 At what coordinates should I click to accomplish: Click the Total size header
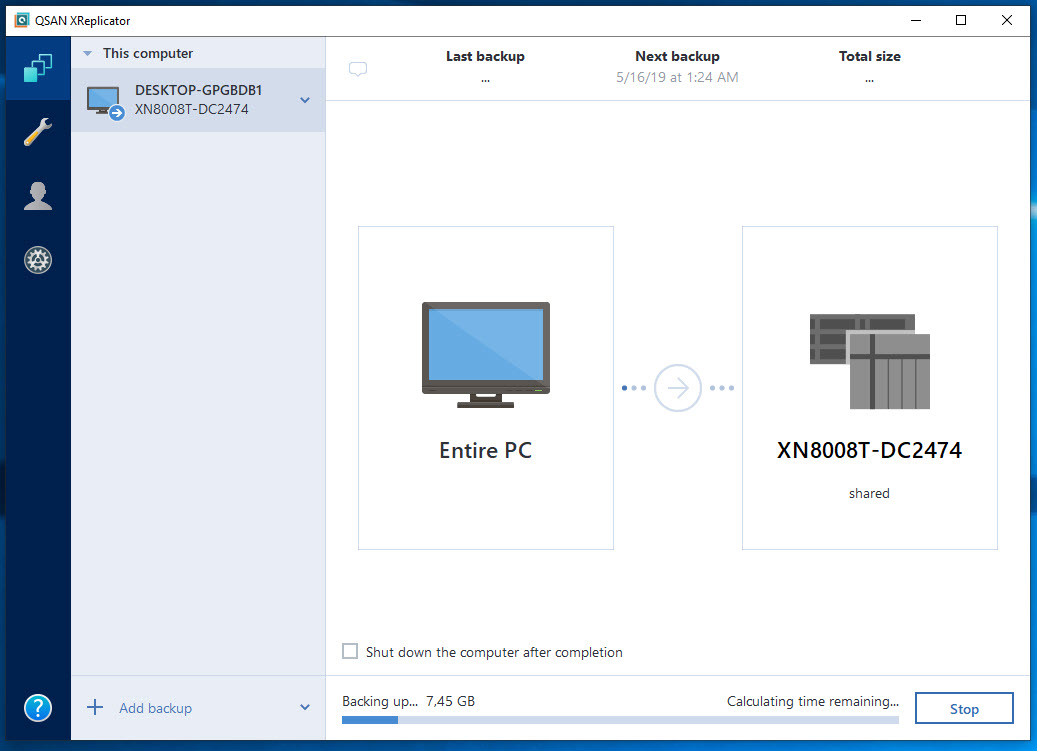870,56
